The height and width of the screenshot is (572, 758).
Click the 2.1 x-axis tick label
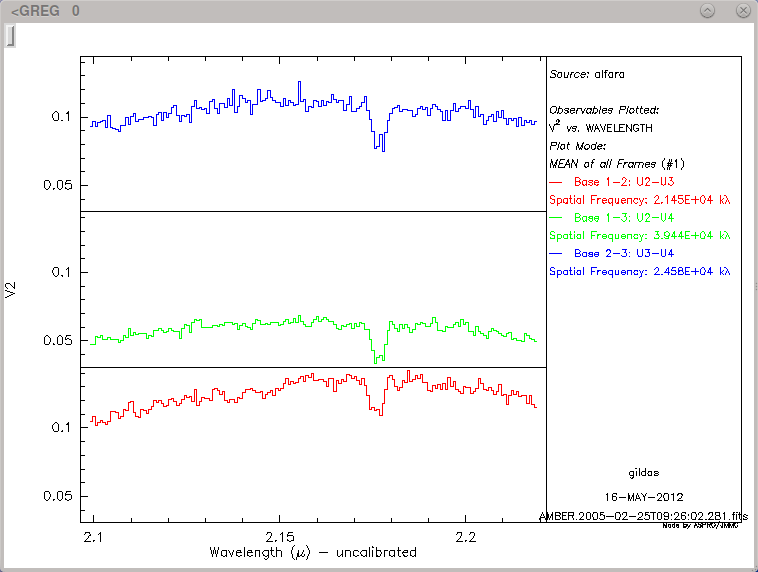pyautogui.click(x=93, y=537)
